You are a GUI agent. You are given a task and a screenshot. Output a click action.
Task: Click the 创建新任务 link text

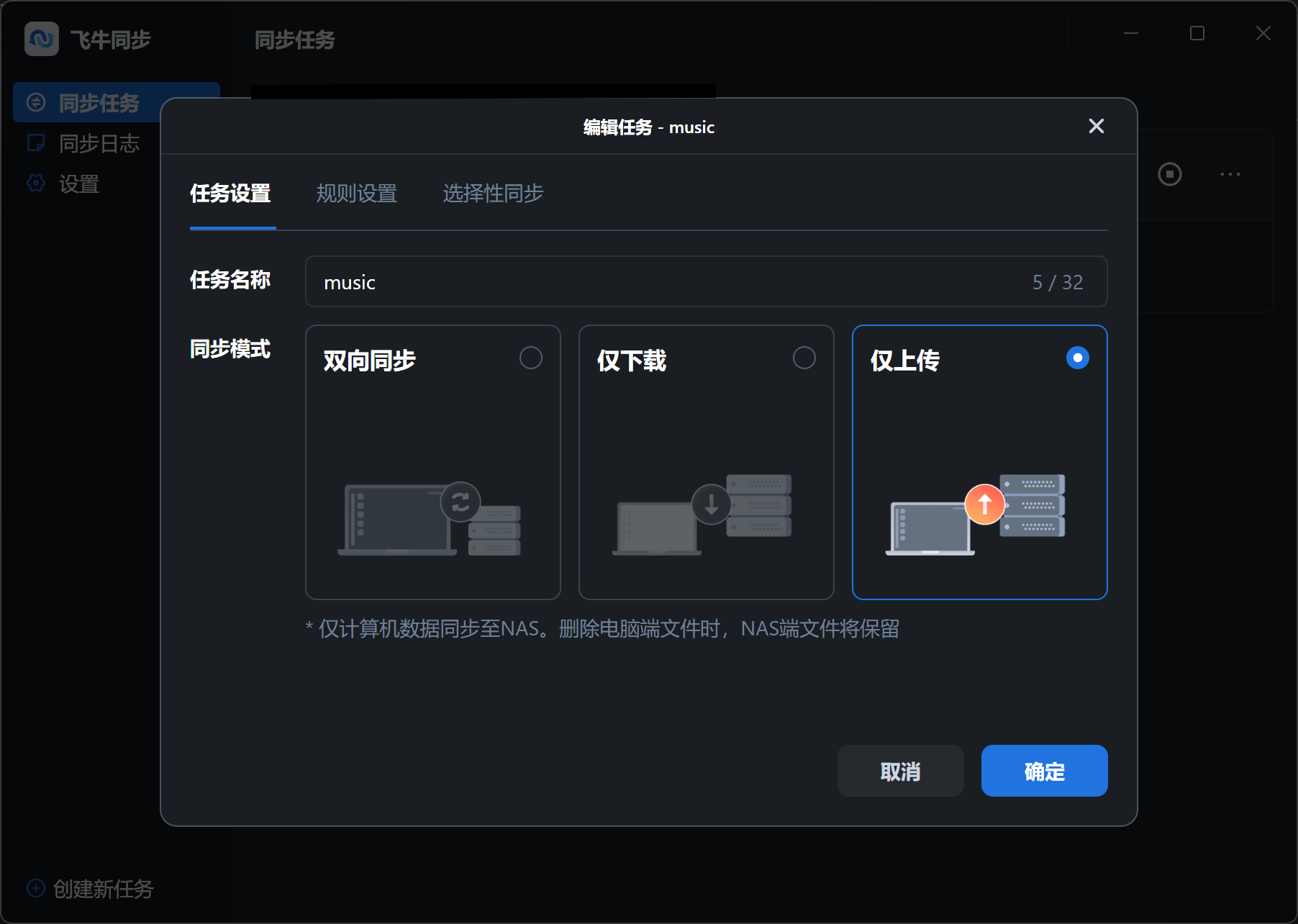(104, 889)
